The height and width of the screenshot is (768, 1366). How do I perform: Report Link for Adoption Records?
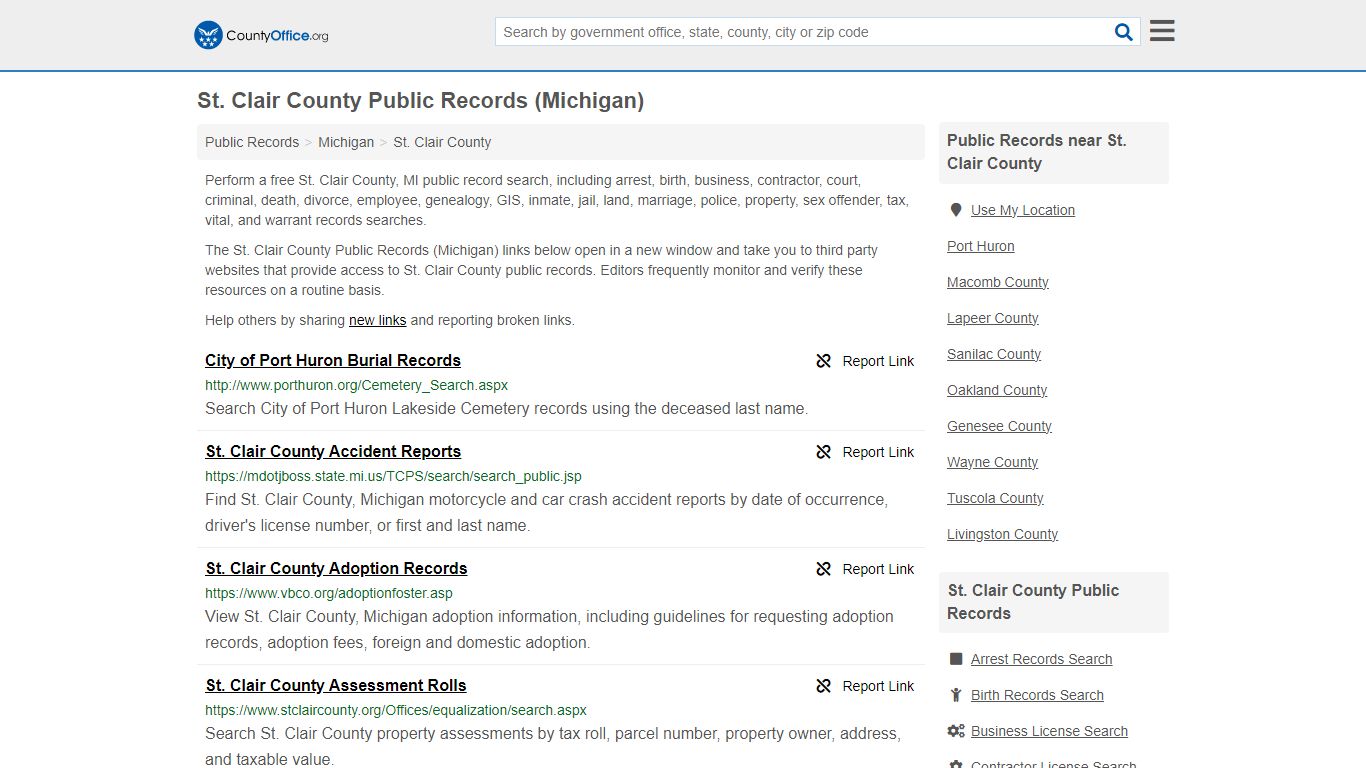[878, 569]
